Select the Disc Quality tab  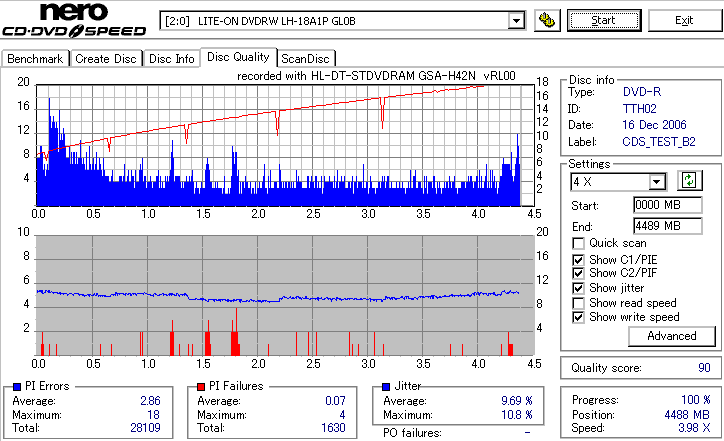[x=238, y=57]
